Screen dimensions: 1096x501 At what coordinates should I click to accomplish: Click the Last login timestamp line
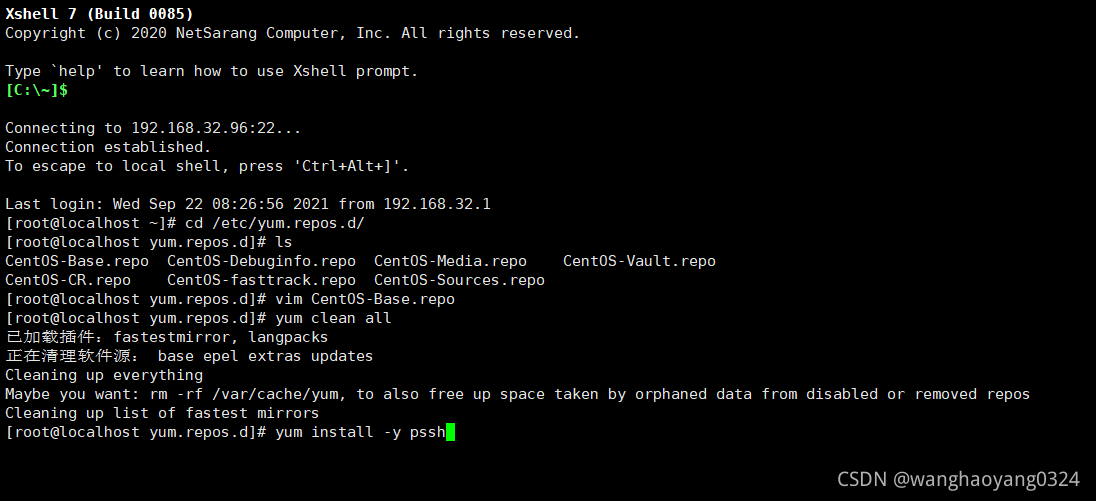click(x=248, y=204)
